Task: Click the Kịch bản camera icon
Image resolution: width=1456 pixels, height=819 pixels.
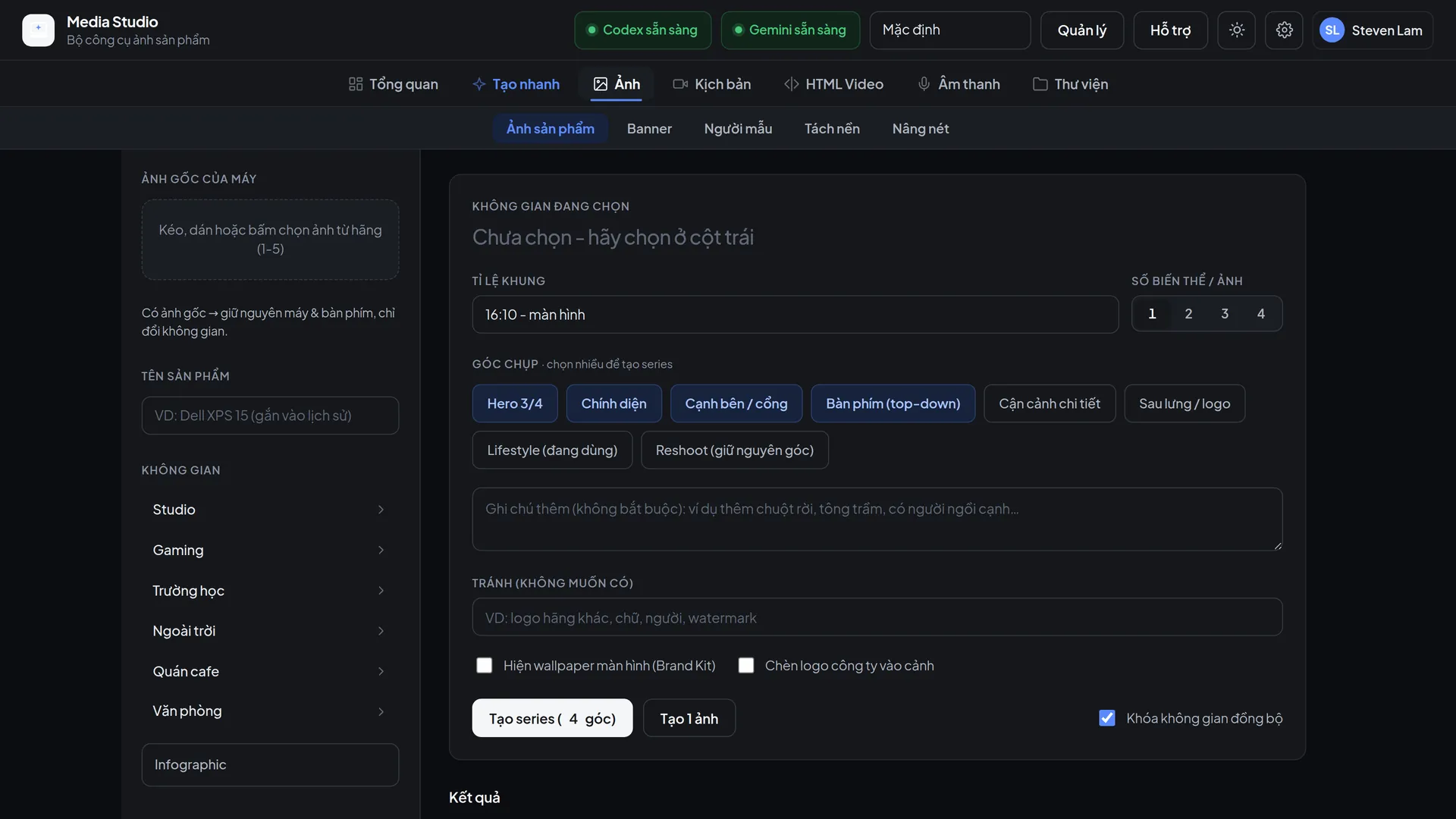Action: (680, 84)
